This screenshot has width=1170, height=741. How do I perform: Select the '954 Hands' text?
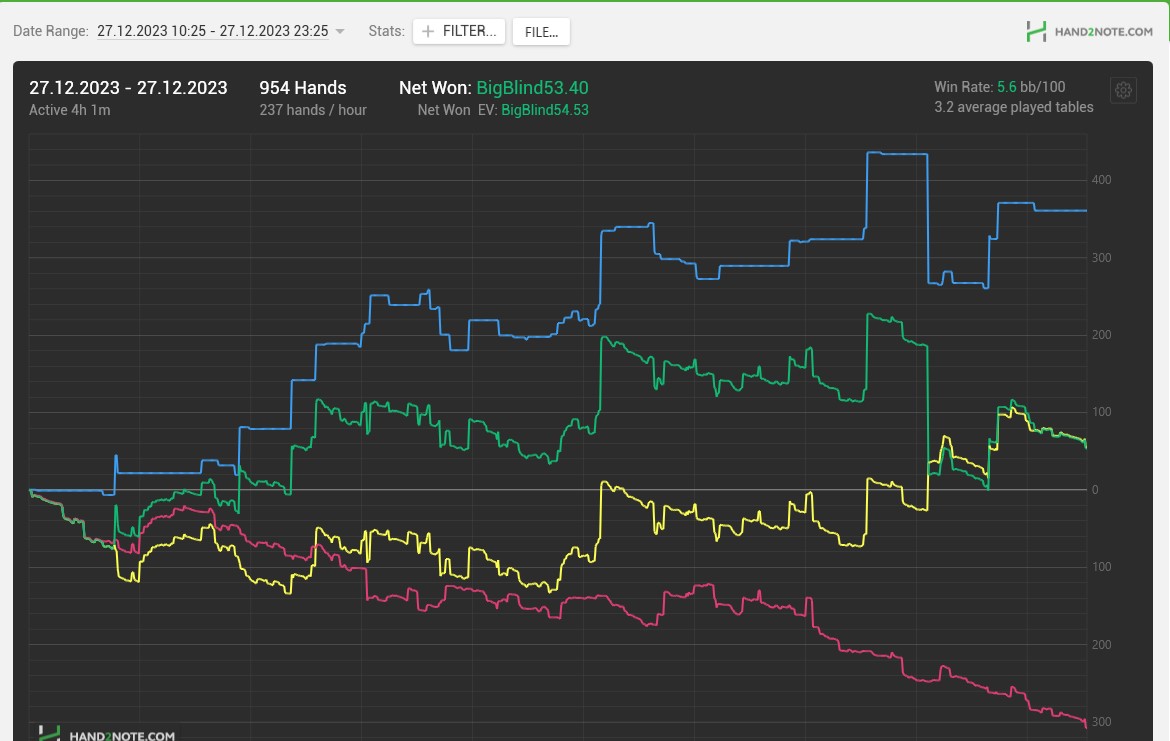click(303, 87)
